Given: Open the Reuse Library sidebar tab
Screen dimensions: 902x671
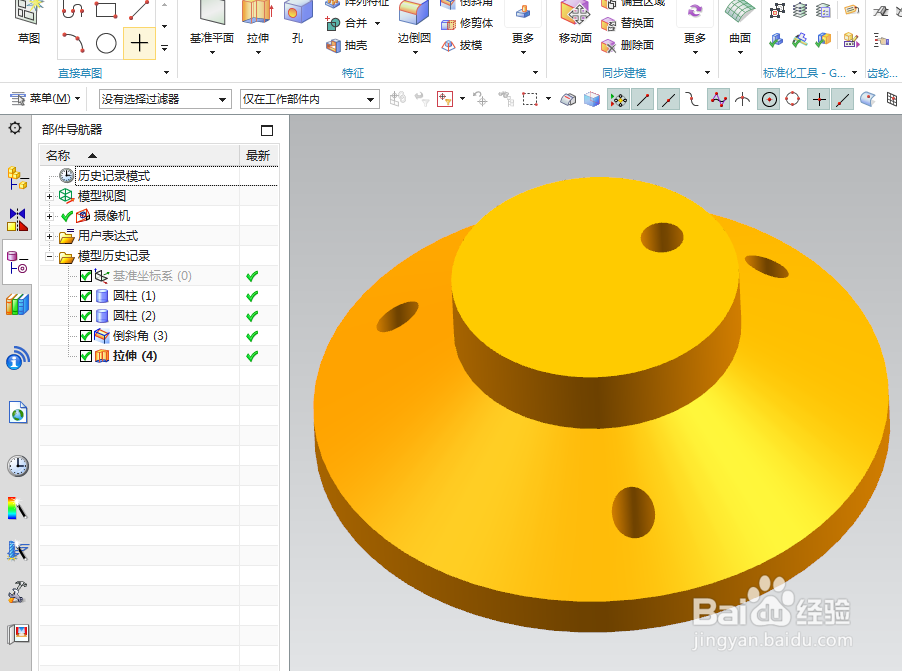Looking at the screenshot, I should 18,304.
